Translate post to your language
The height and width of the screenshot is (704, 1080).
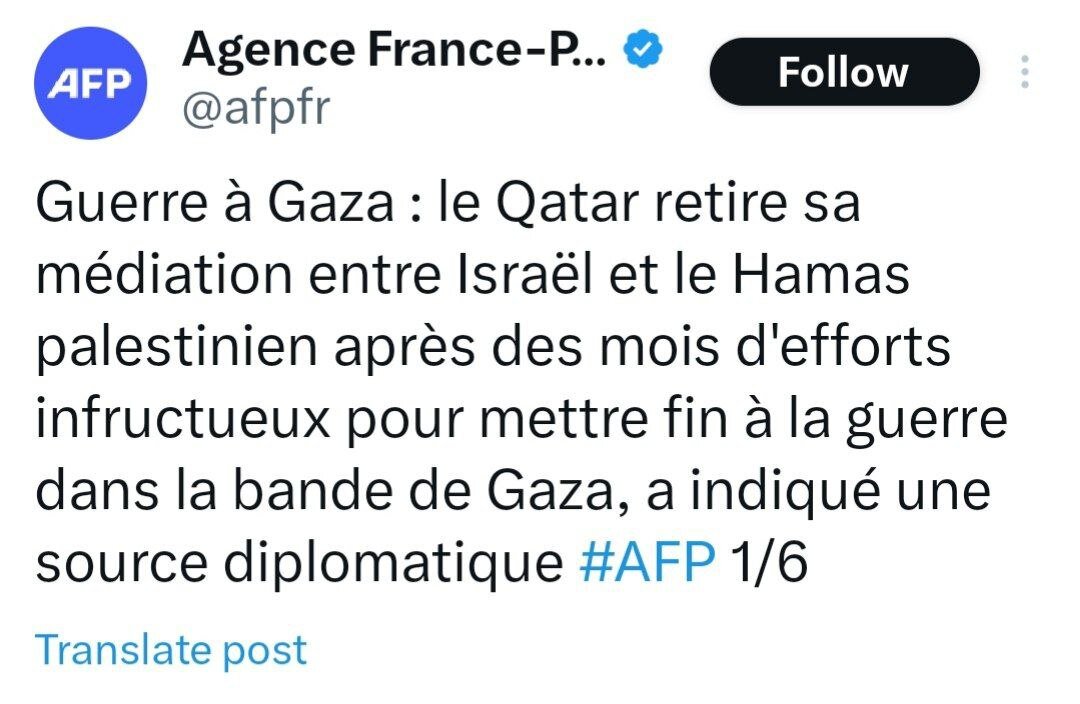point(171,651)
